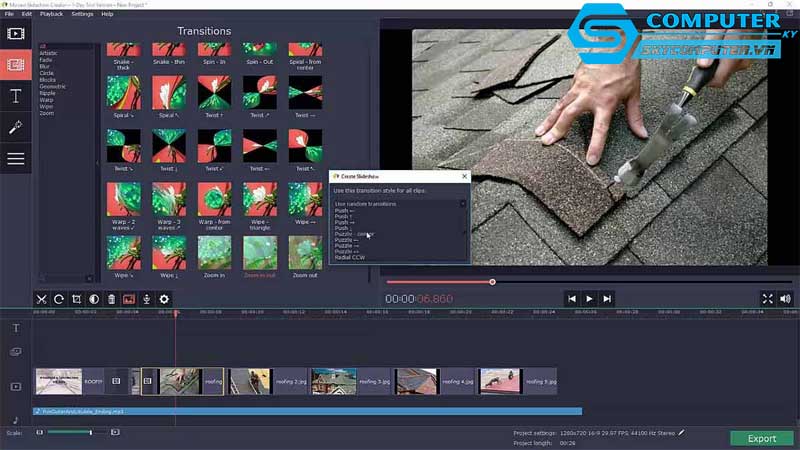Select 'Use random transitions' option

[367, 204]
